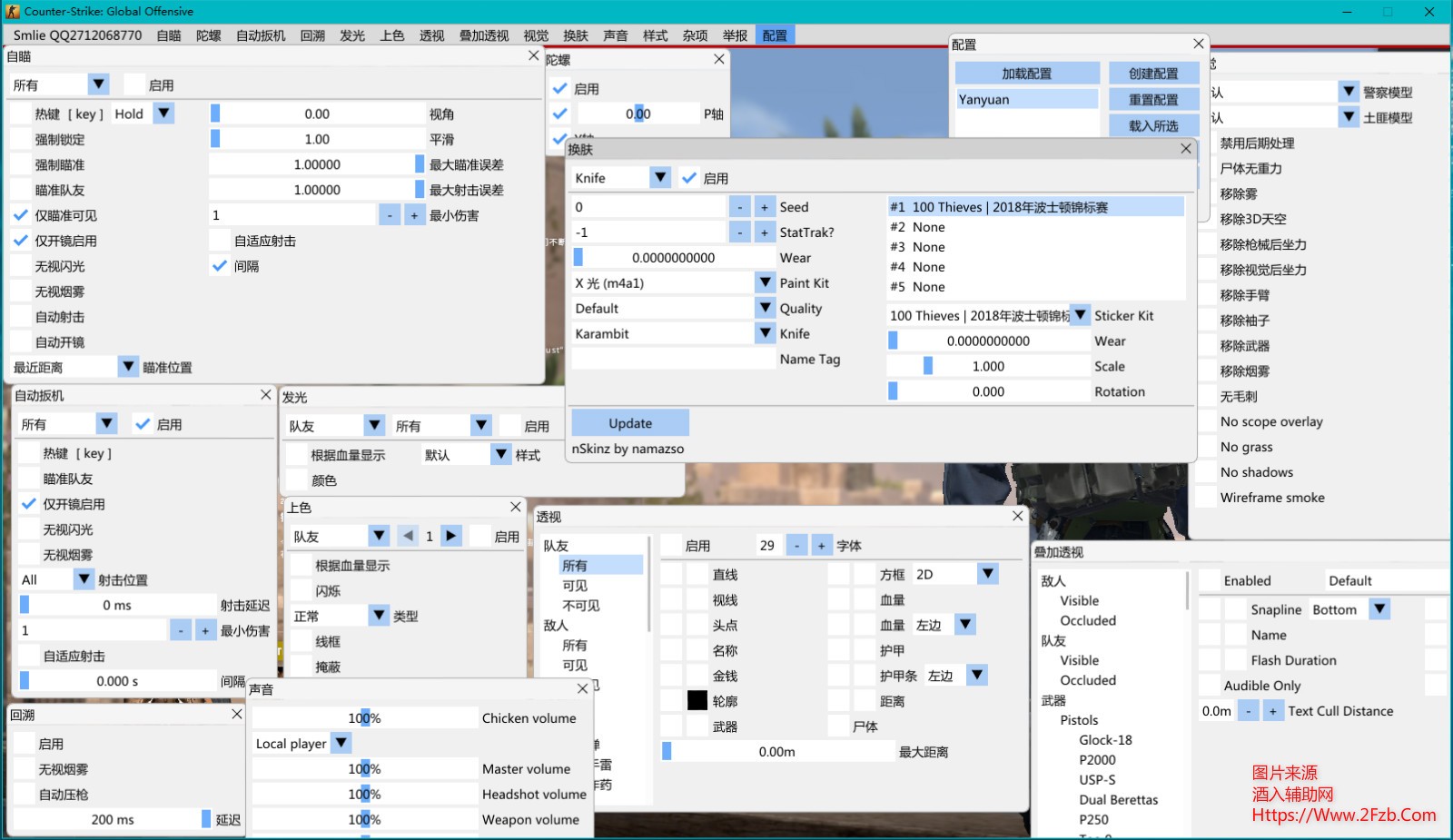Open the 透视 menu item
Image resolution: width=1453 pixels, height=840 pixels.
(x=431, y=35)
